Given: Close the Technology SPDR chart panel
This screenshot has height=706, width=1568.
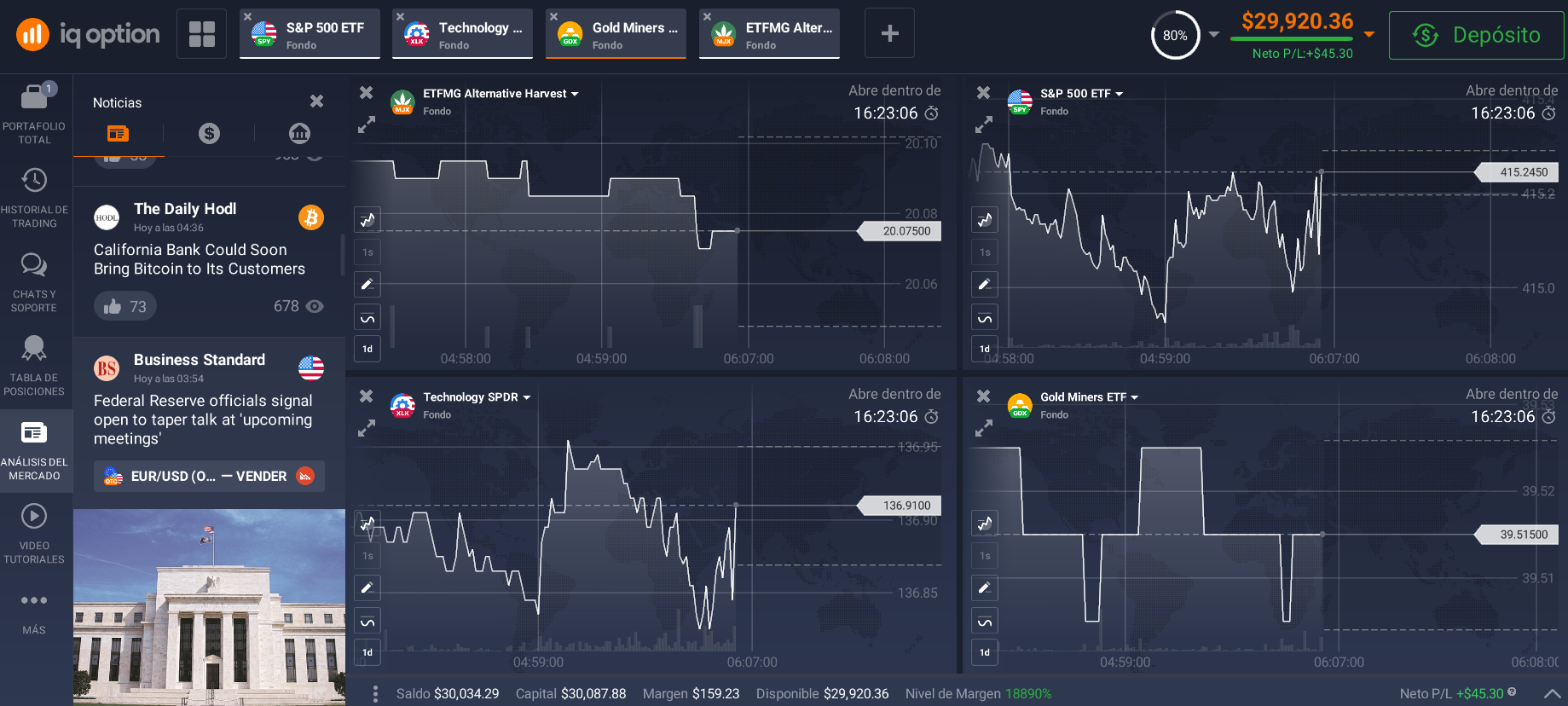Looking at the screenshot, I should click(367, 396).
